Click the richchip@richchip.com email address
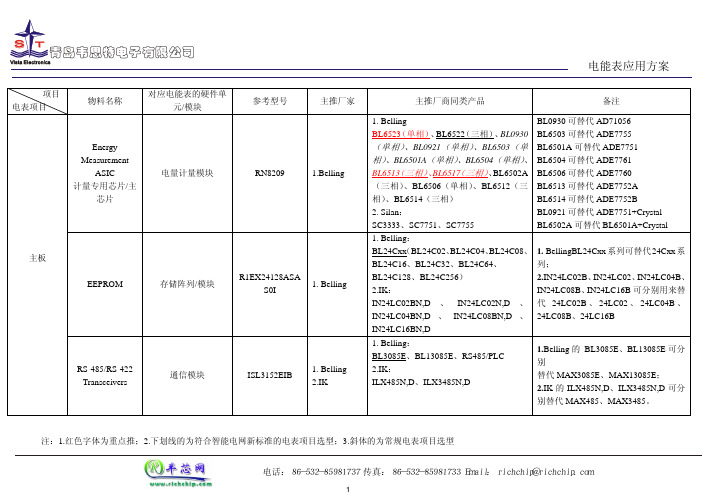This screenshot has width=702, height=496. (546, 472)
